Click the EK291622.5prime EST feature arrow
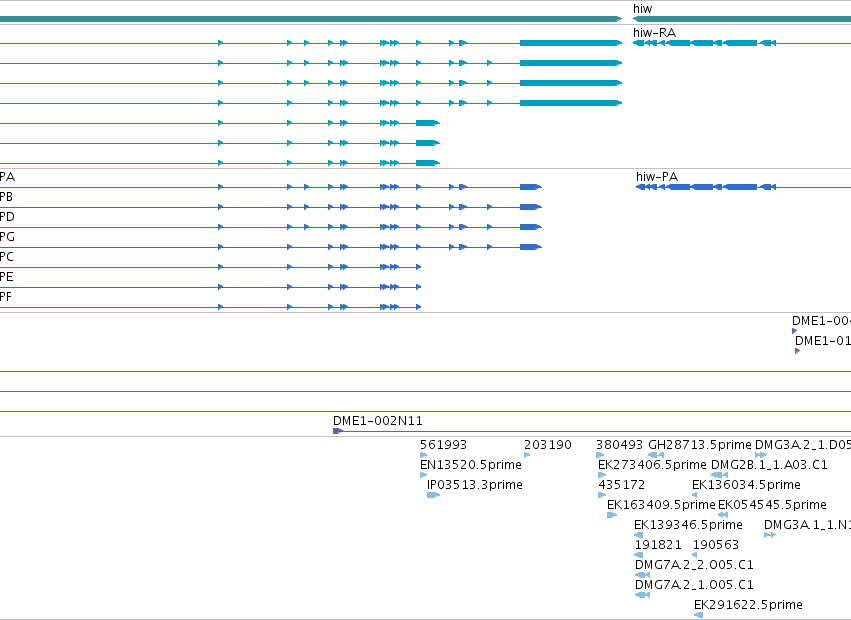Image resolution: width=851 pixels, height=620 pixels. click(698, 615)
